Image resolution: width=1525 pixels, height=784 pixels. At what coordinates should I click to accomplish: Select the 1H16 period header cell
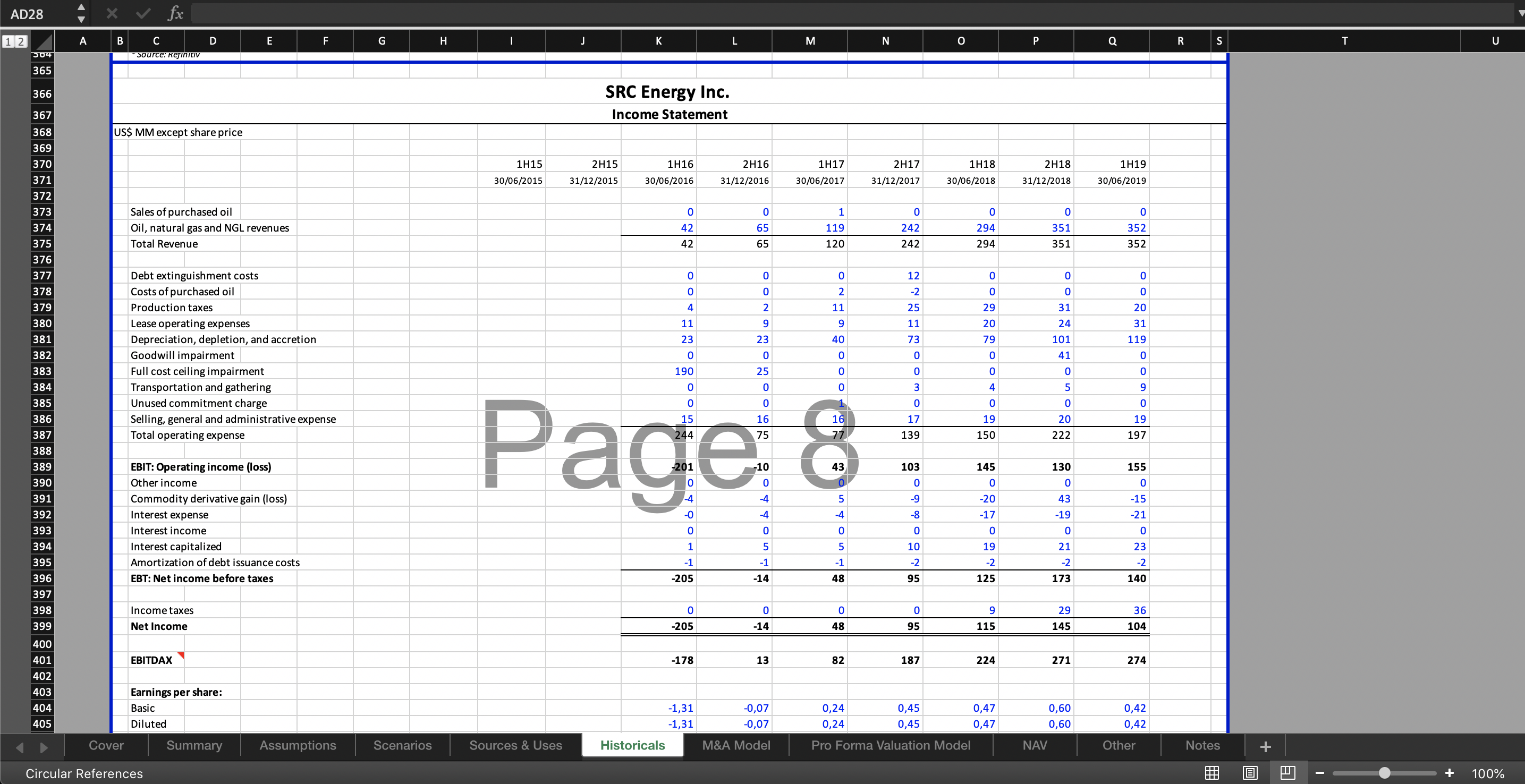pos(658,164)
